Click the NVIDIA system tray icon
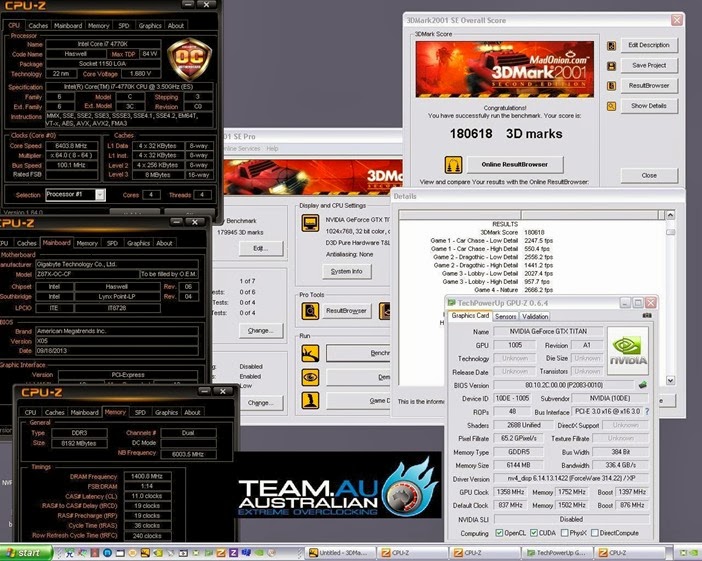Image resolution: width=702 pixels, height=561 pixels. click(x=694, y=553)
